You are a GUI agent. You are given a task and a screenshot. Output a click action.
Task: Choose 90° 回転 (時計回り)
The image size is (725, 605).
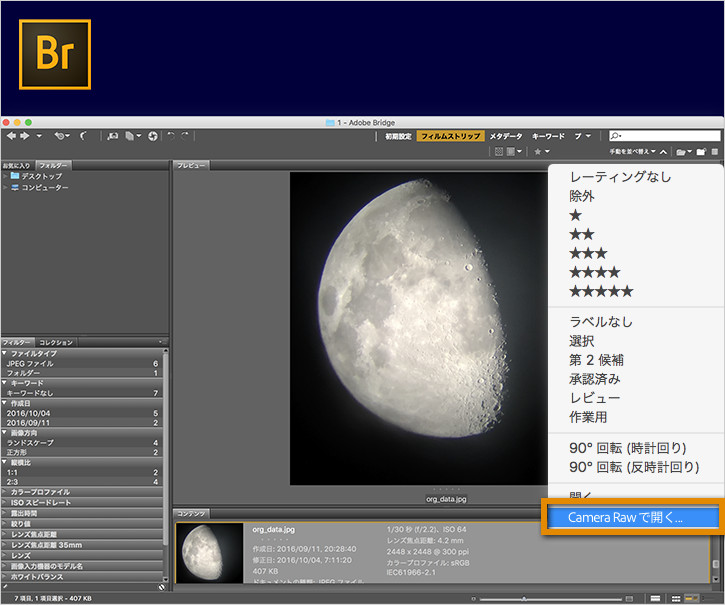[627, 448]
